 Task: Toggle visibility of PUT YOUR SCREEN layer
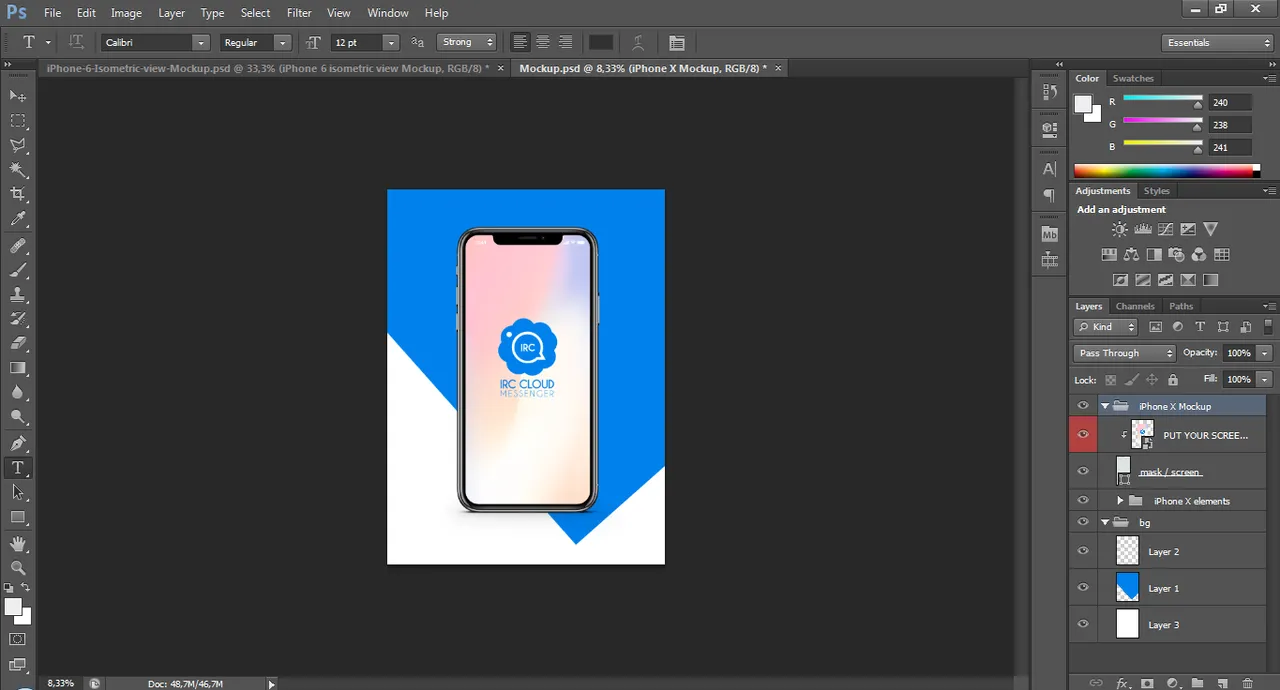[x=1083, y=435]
